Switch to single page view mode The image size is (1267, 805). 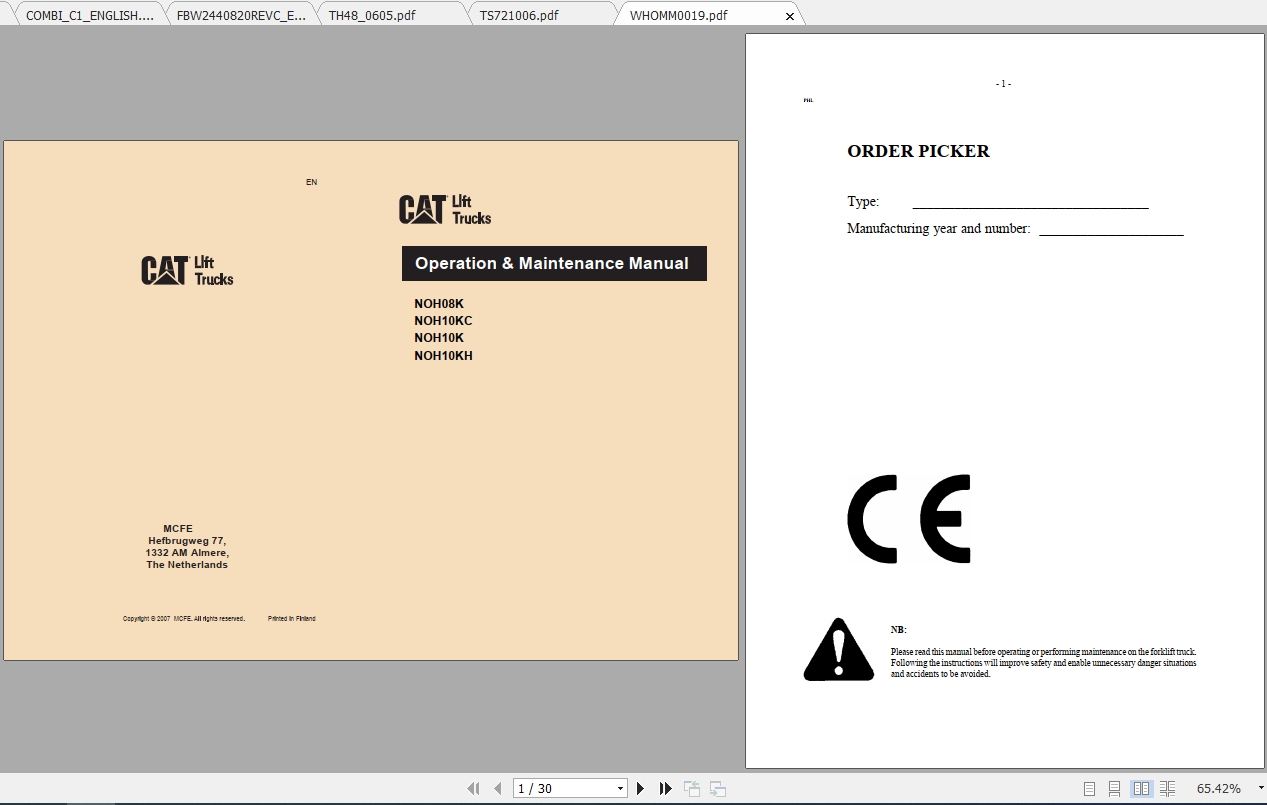[x=1089, y=788]
